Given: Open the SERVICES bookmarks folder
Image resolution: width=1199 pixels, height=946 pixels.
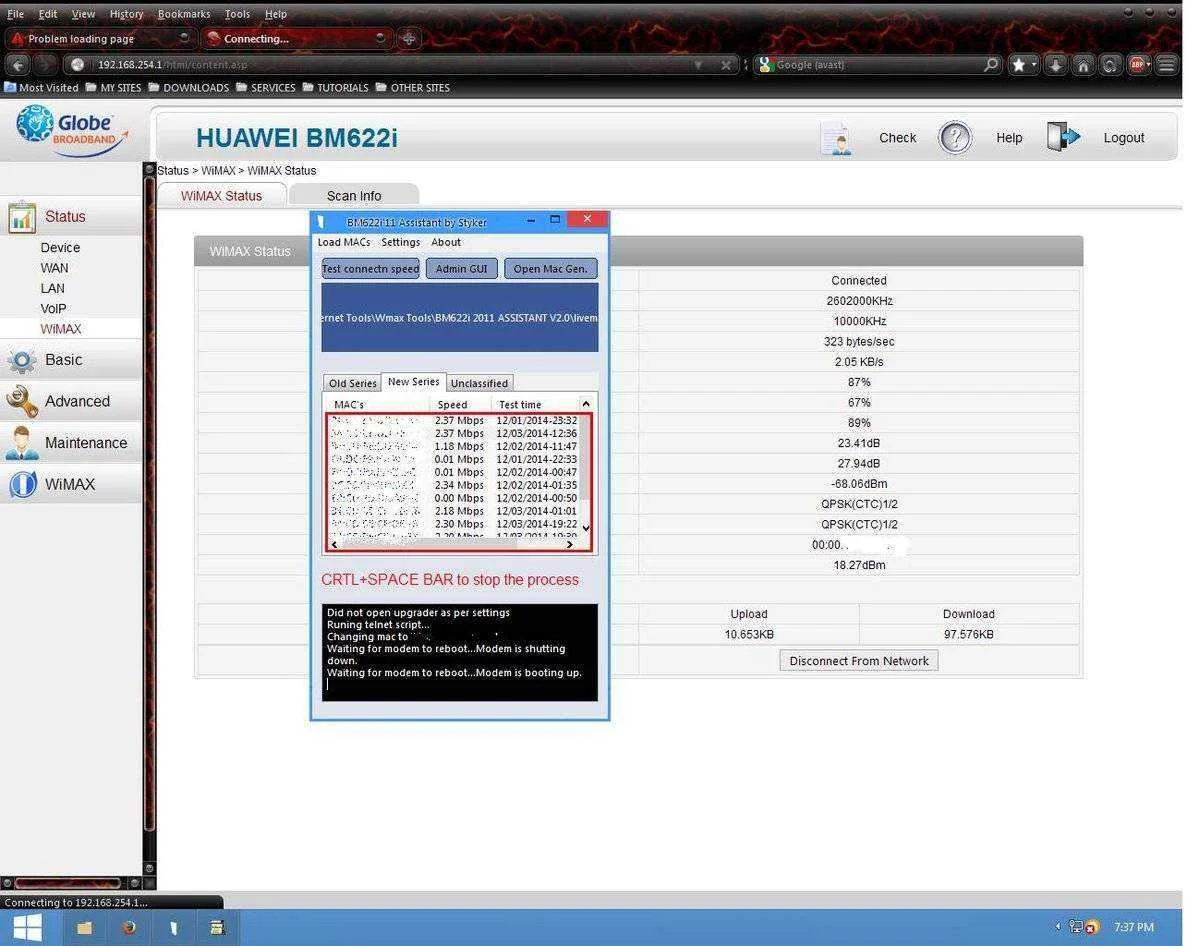Looking at the screenshot, I should (265, 88).
